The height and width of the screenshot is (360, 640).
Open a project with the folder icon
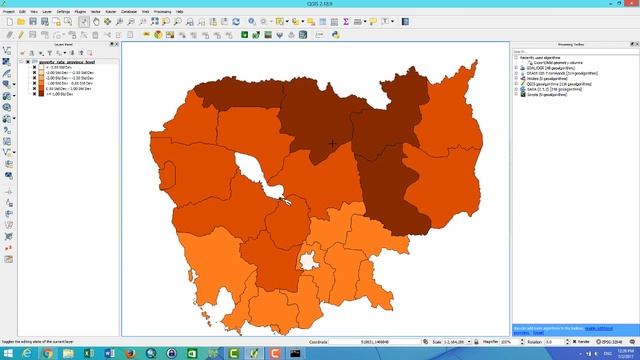pyautogui.click(x=21, y=22)
